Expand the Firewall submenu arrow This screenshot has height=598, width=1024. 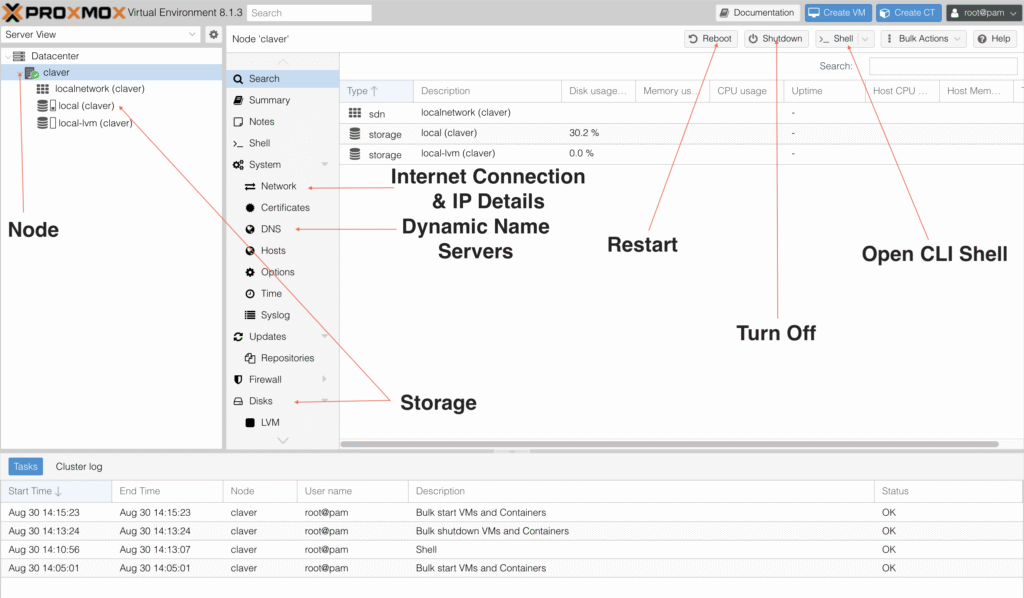324,380
